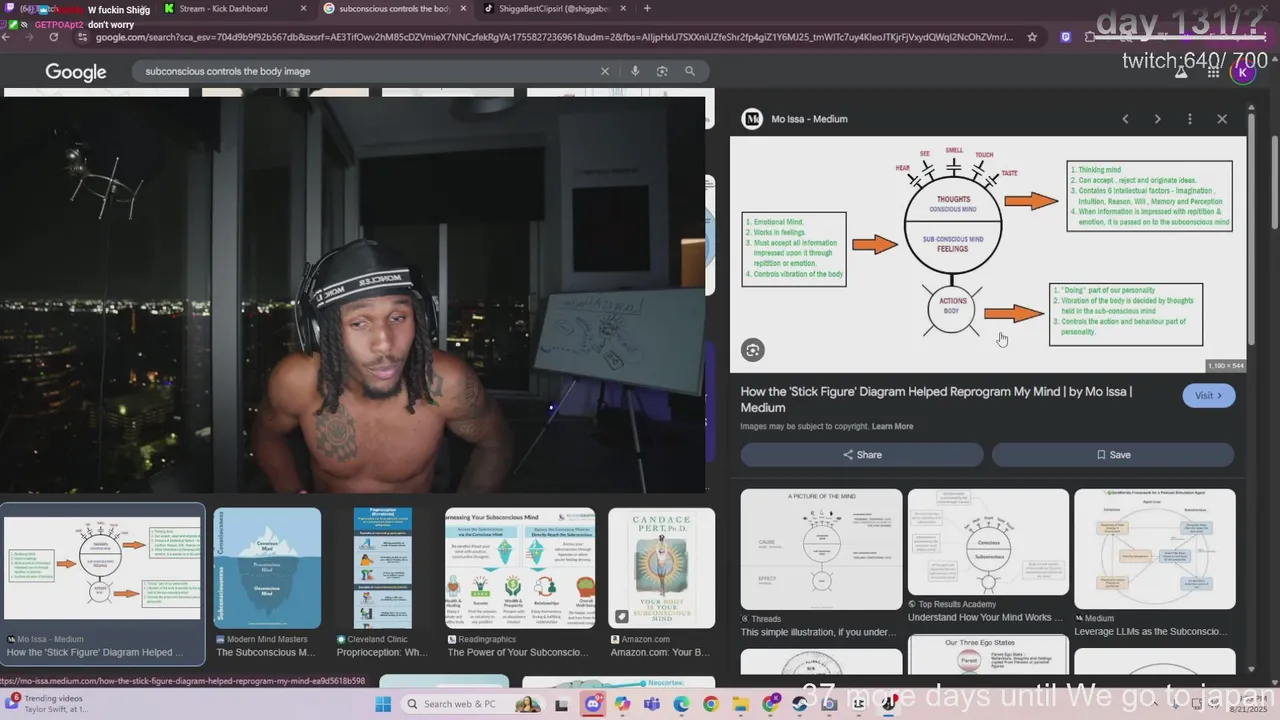Open Microsoft Edge from taskbar
The height and width of the screenshot is (720, 1280).
681,704
